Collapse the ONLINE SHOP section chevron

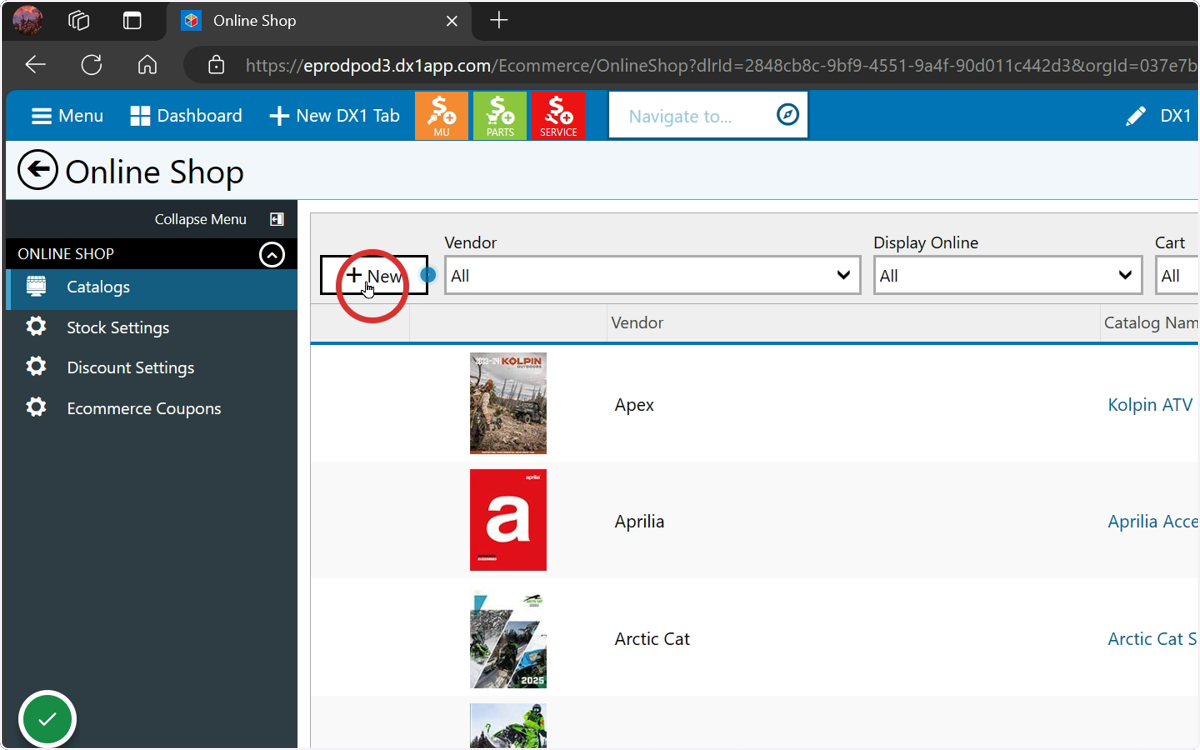point(272,254)
